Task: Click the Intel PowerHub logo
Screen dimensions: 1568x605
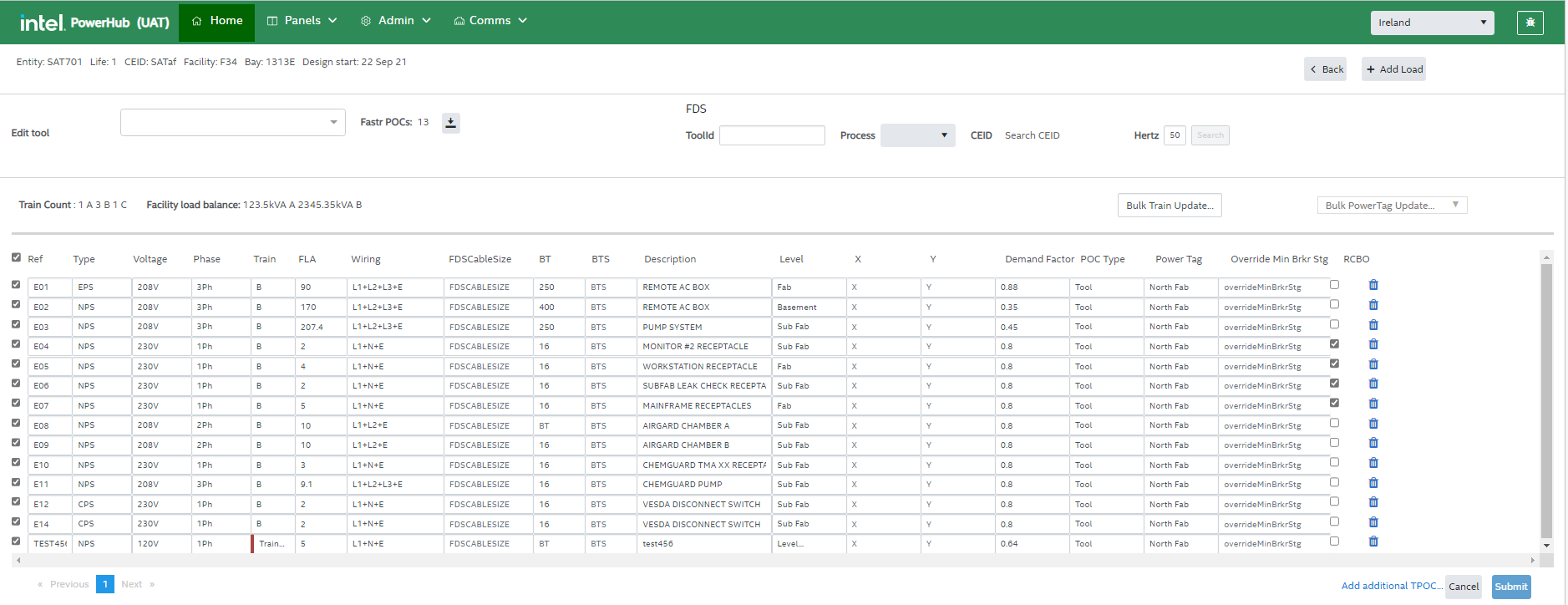Action: pyautogui.click(x=94, y=23)
